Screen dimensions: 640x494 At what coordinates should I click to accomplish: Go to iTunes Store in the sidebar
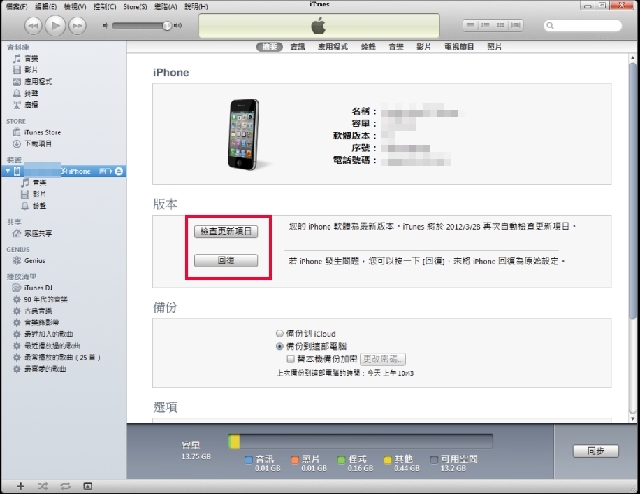[37, 132]
